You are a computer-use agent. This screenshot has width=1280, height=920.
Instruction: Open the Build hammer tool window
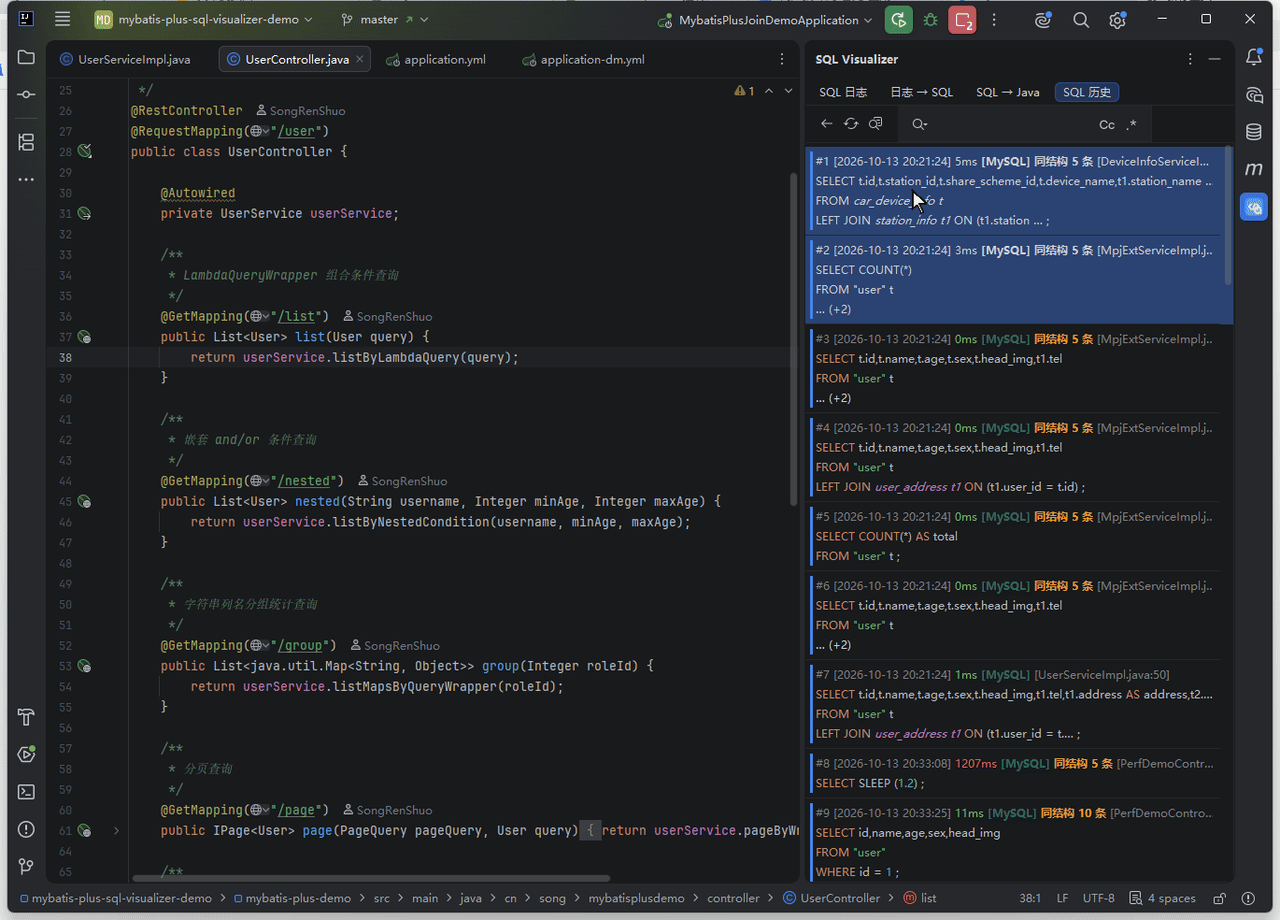coord(26,718)
